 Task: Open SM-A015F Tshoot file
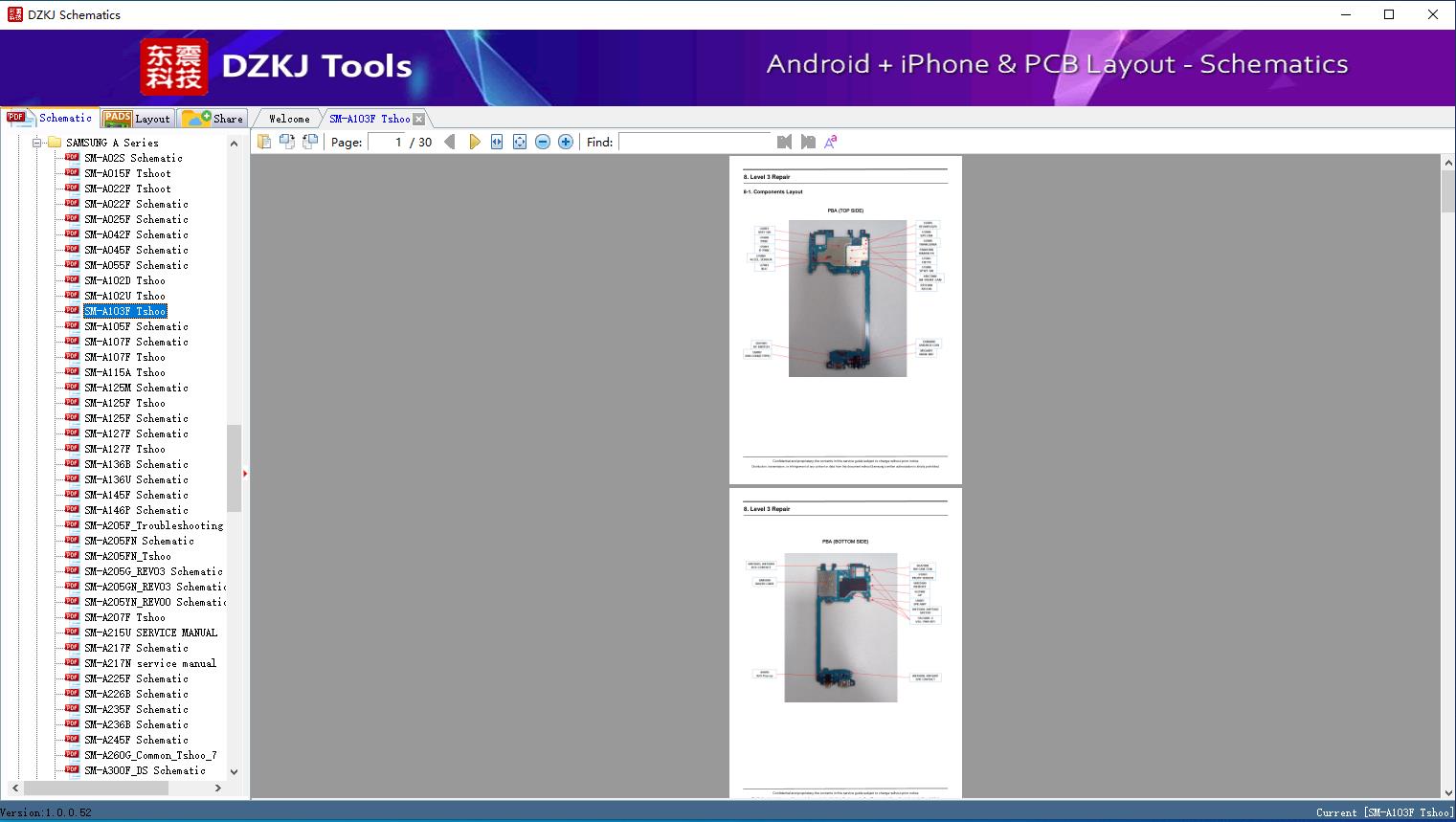coord(127,173)
